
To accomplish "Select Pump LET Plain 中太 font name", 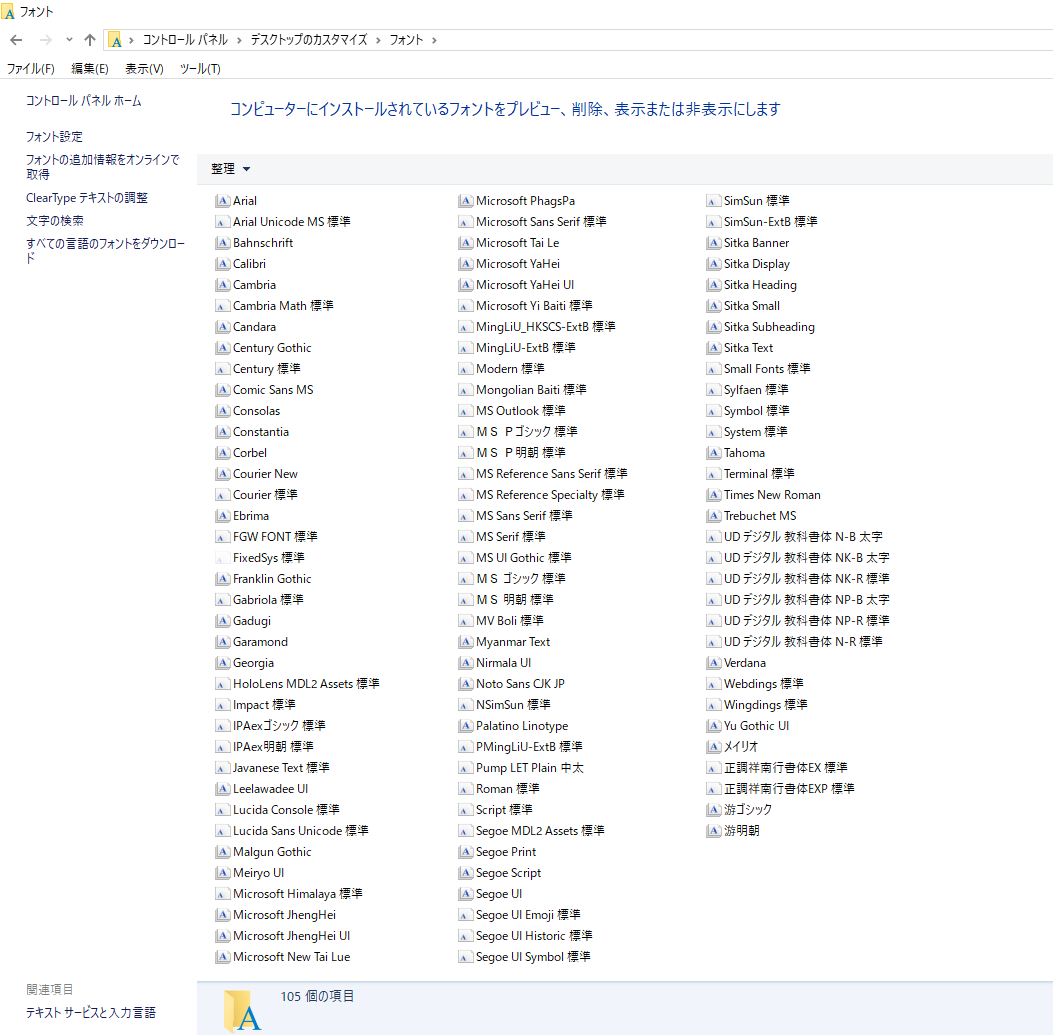I will point(530,768).
